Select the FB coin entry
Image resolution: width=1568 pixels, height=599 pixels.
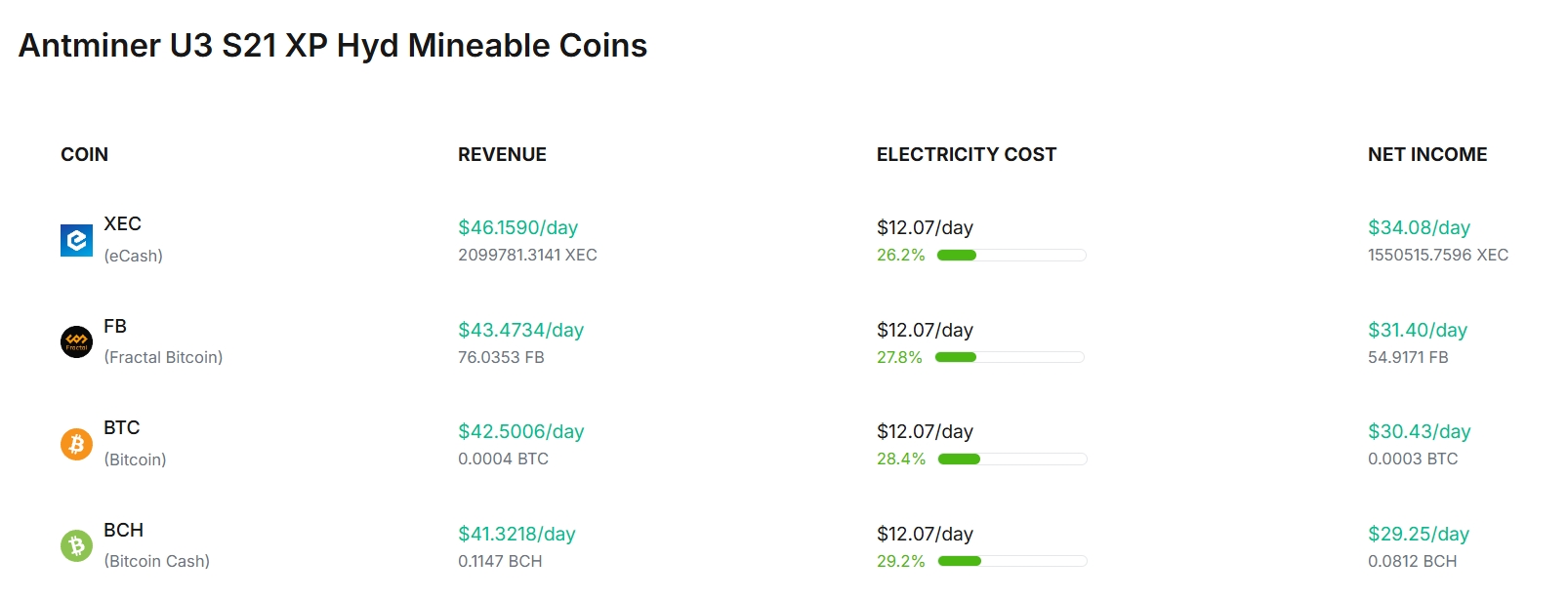(x=116, y=326)
